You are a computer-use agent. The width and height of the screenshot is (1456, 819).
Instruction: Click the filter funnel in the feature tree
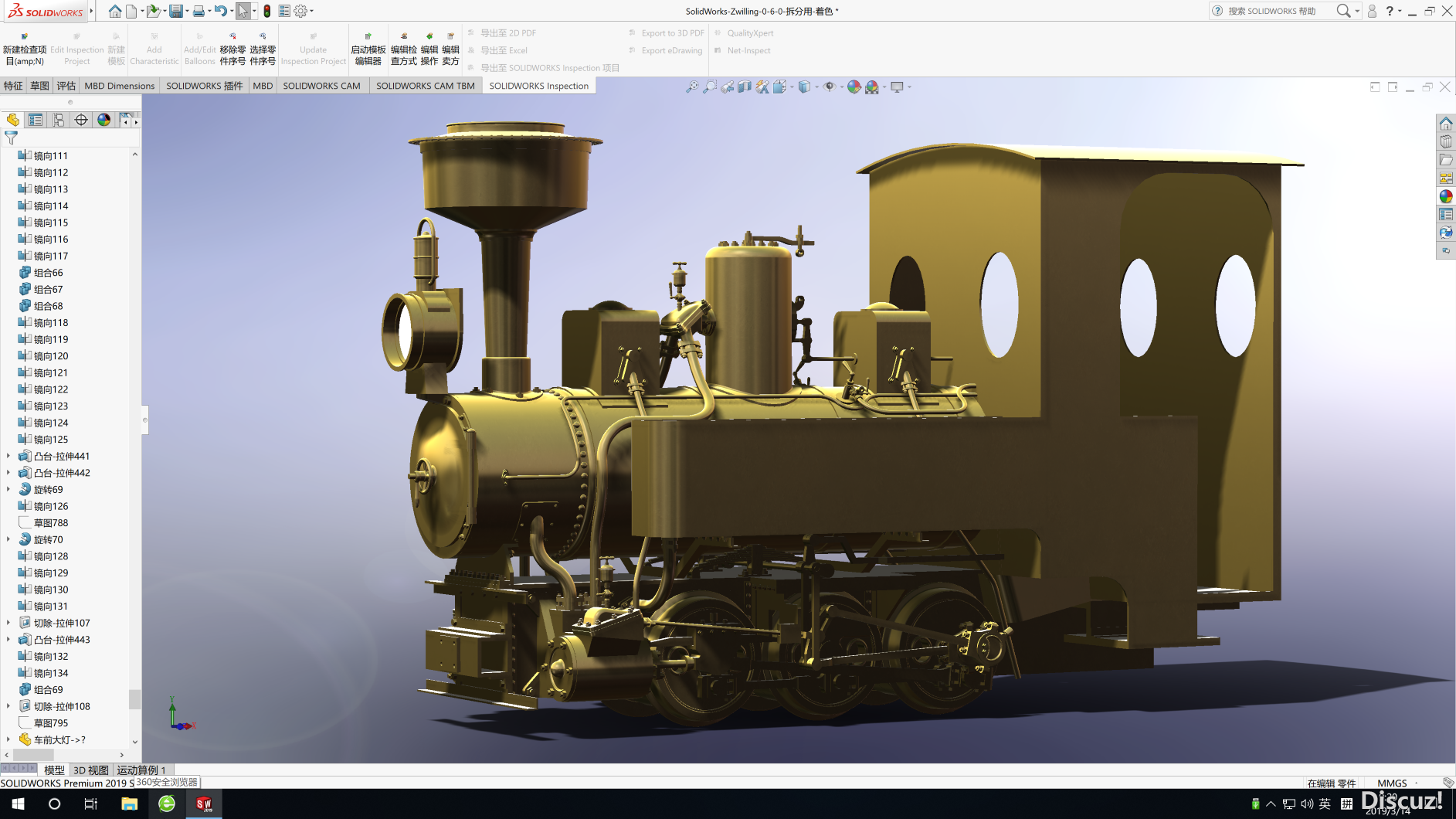click(11, 138)
